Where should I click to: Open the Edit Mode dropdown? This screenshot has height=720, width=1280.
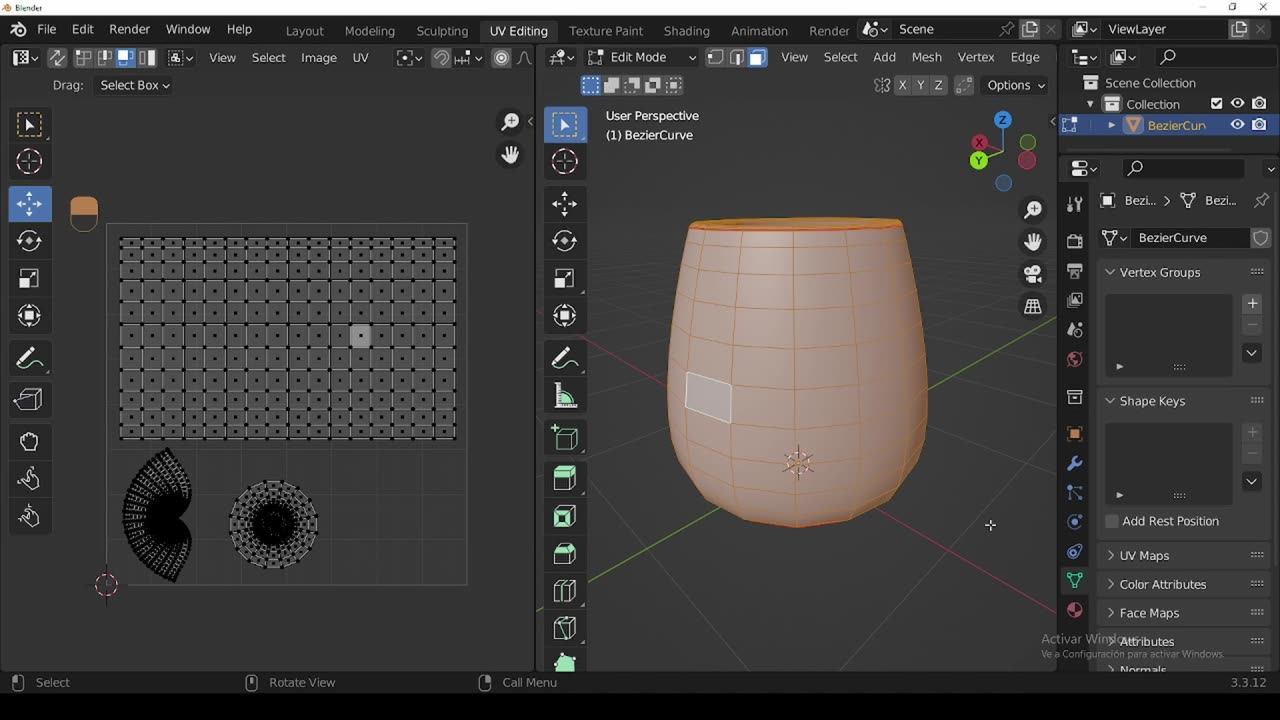642,57
